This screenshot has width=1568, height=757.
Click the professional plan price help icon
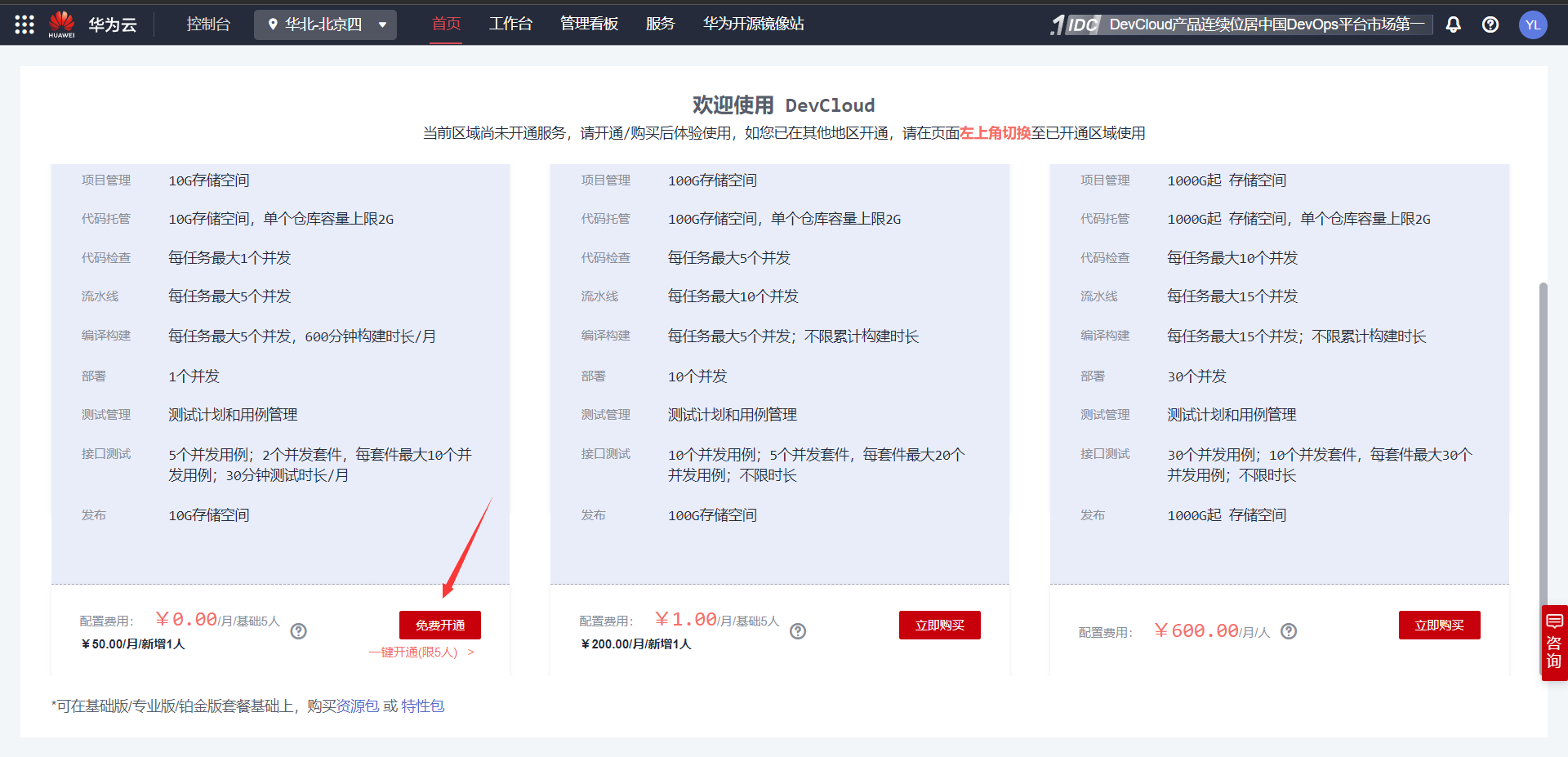799,631
